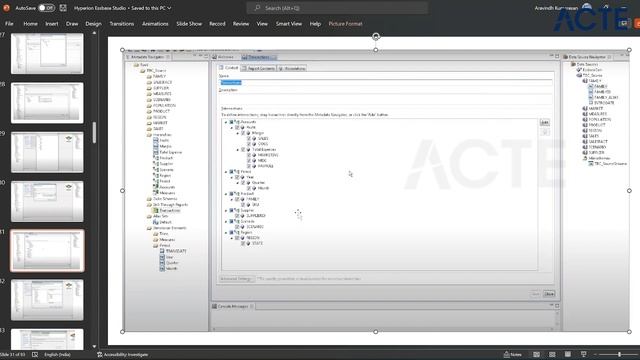
Task: Open the Notes pane from status bar
Action: tap(513, 354)
